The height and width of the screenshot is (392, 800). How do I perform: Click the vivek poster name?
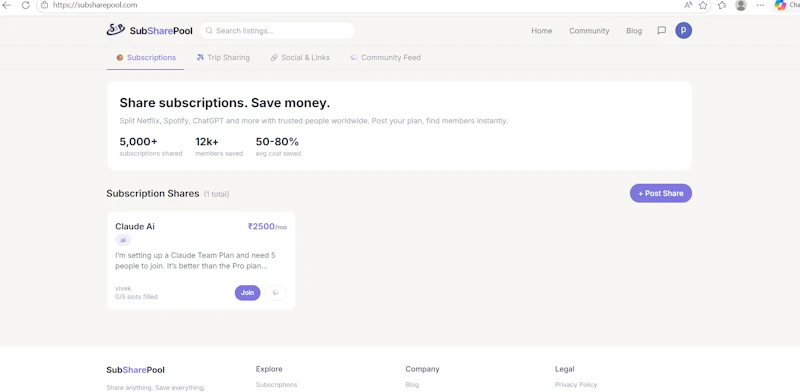pos(123,288)
